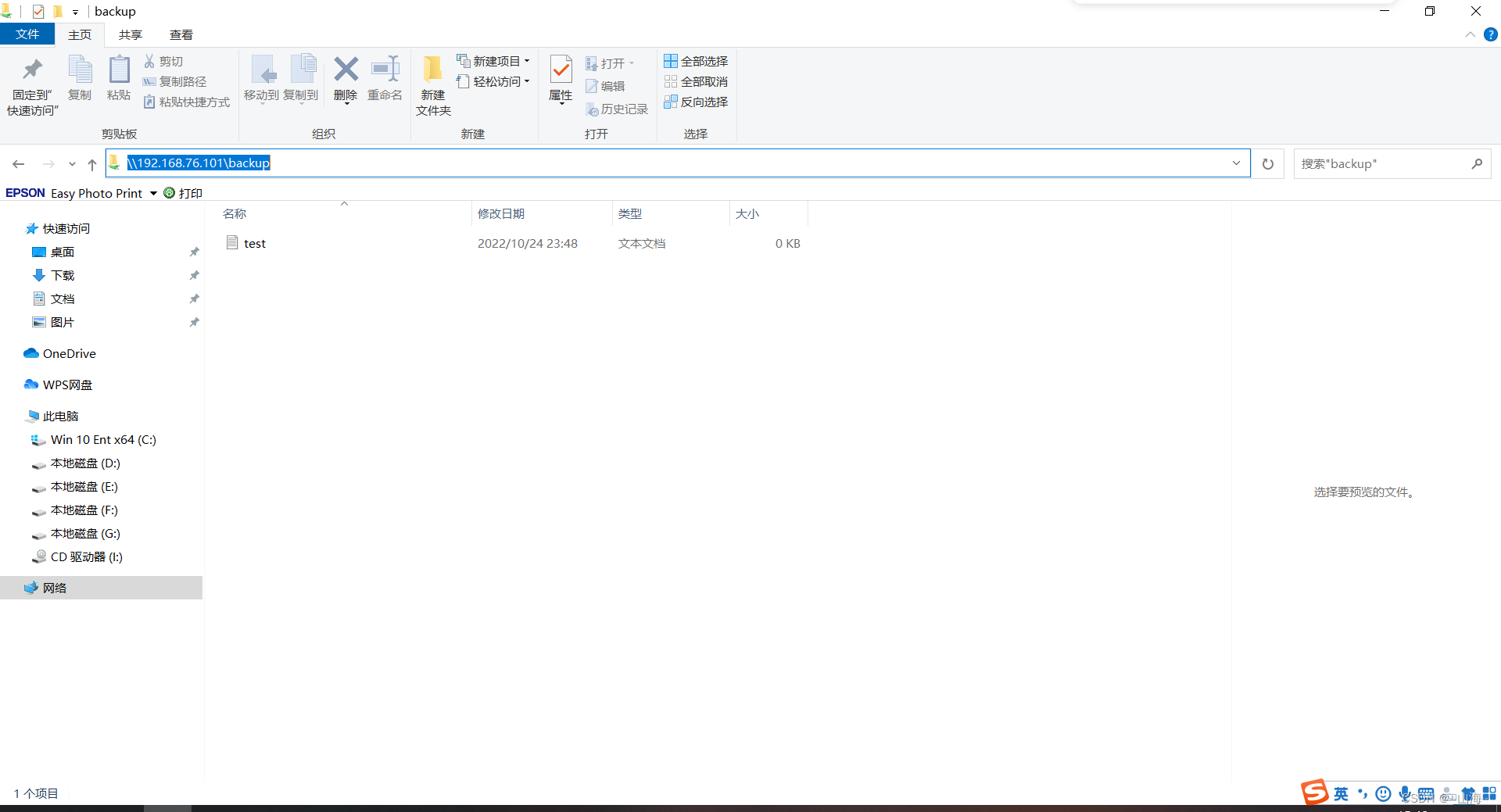Refresh the backup folder view

(x=1268, y=163)
